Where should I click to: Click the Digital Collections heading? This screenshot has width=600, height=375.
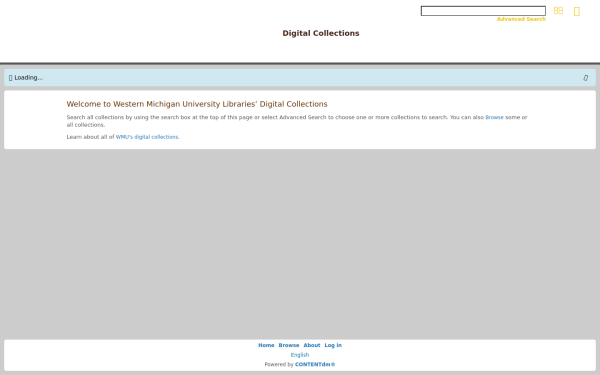(x=321, y=33)
